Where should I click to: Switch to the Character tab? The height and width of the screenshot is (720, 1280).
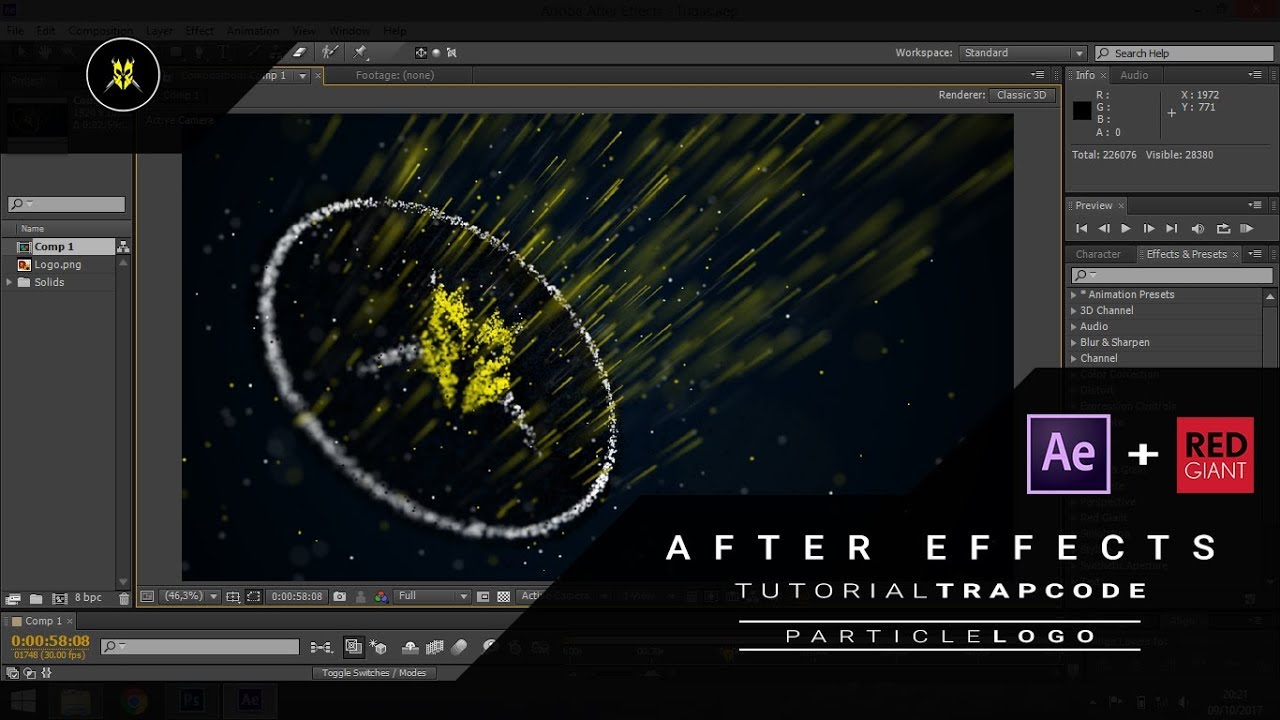[1098, 254]
